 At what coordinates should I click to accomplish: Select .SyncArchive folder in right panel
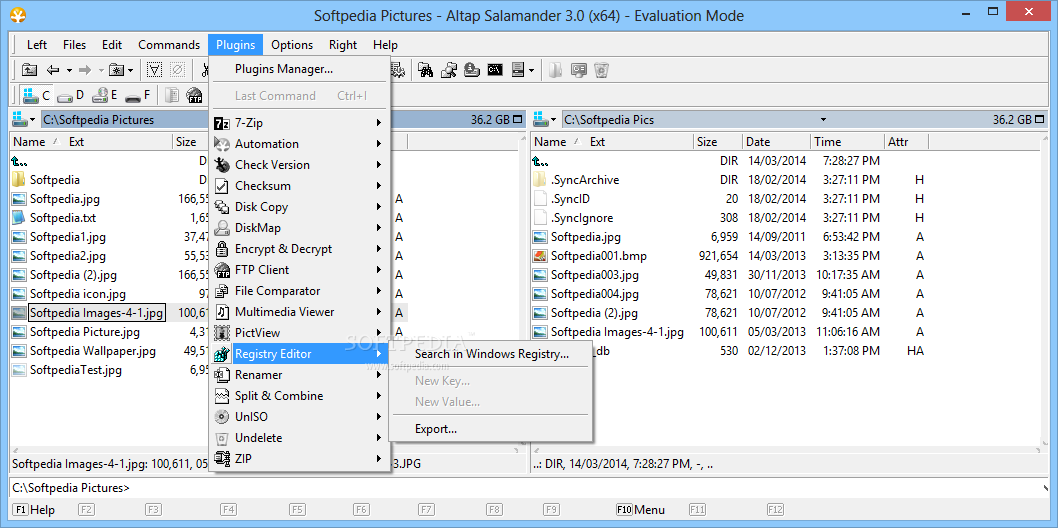[584, 180]
